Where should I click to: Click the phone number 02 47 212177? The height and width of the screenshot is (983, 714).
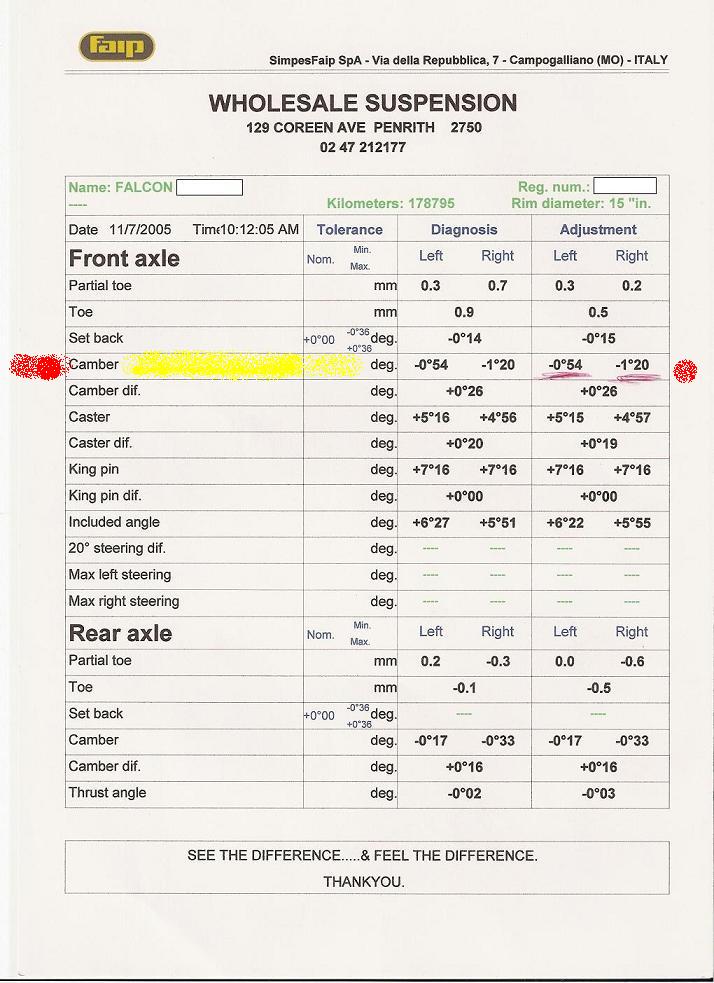pos(363,147)
